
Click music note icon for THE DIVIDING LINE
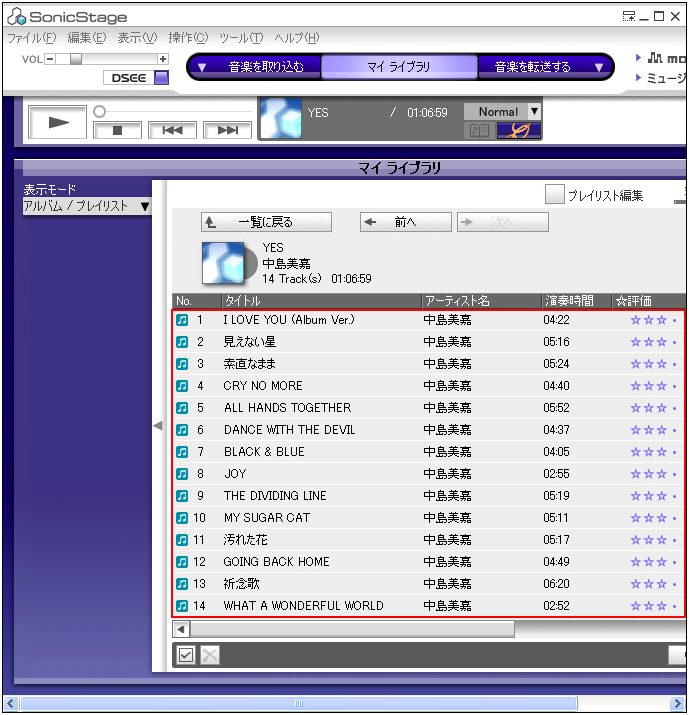[182, 496]
